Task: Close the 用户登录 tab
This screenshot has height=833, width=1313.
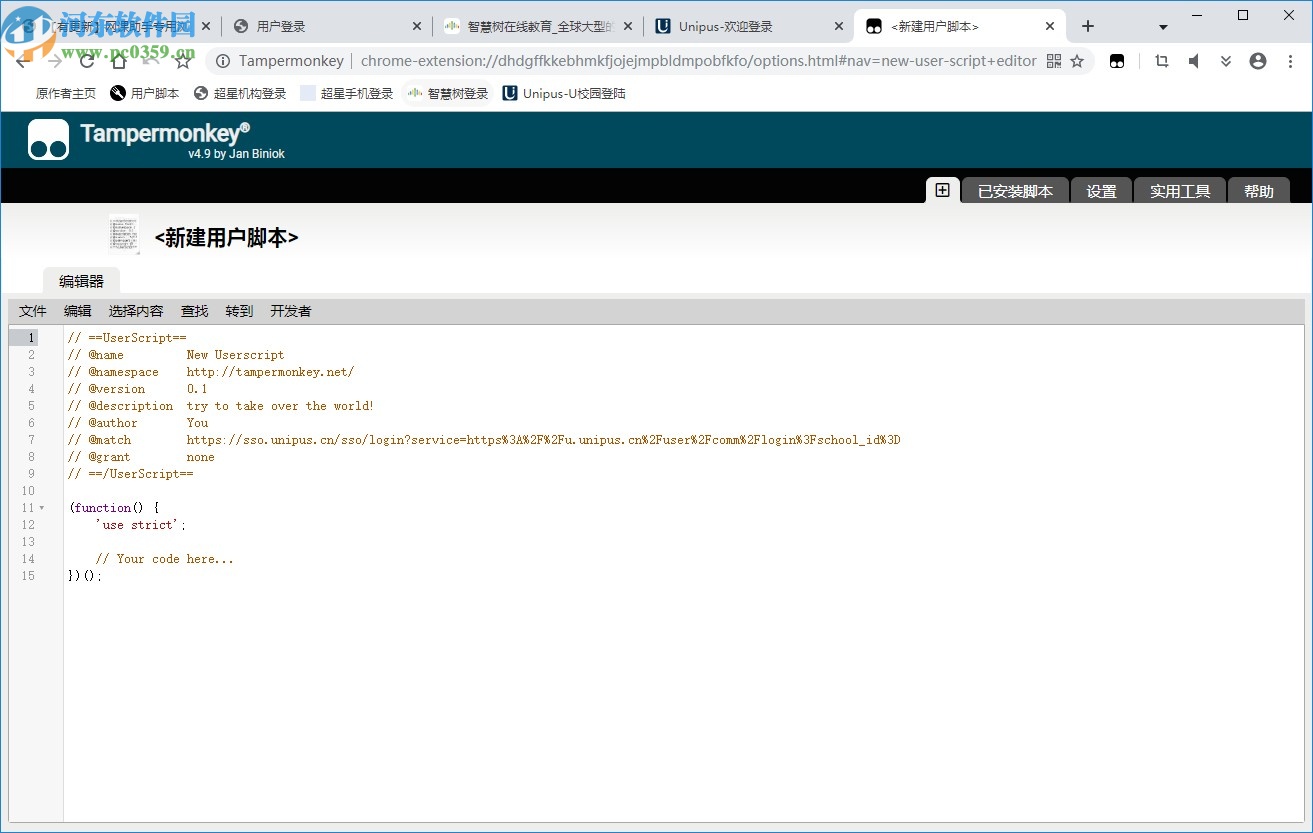Action: (x=417, y=26)
